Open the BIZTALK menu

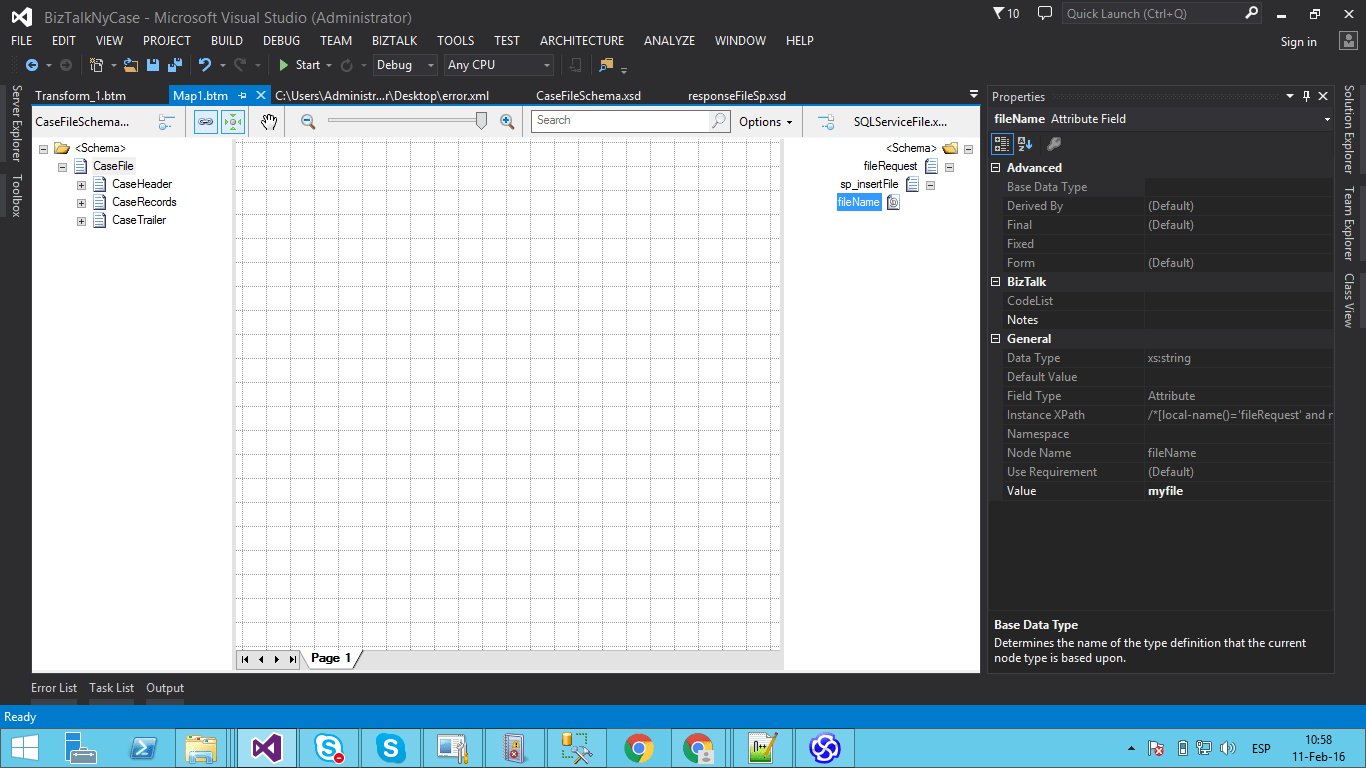click(x=394, y=41)
